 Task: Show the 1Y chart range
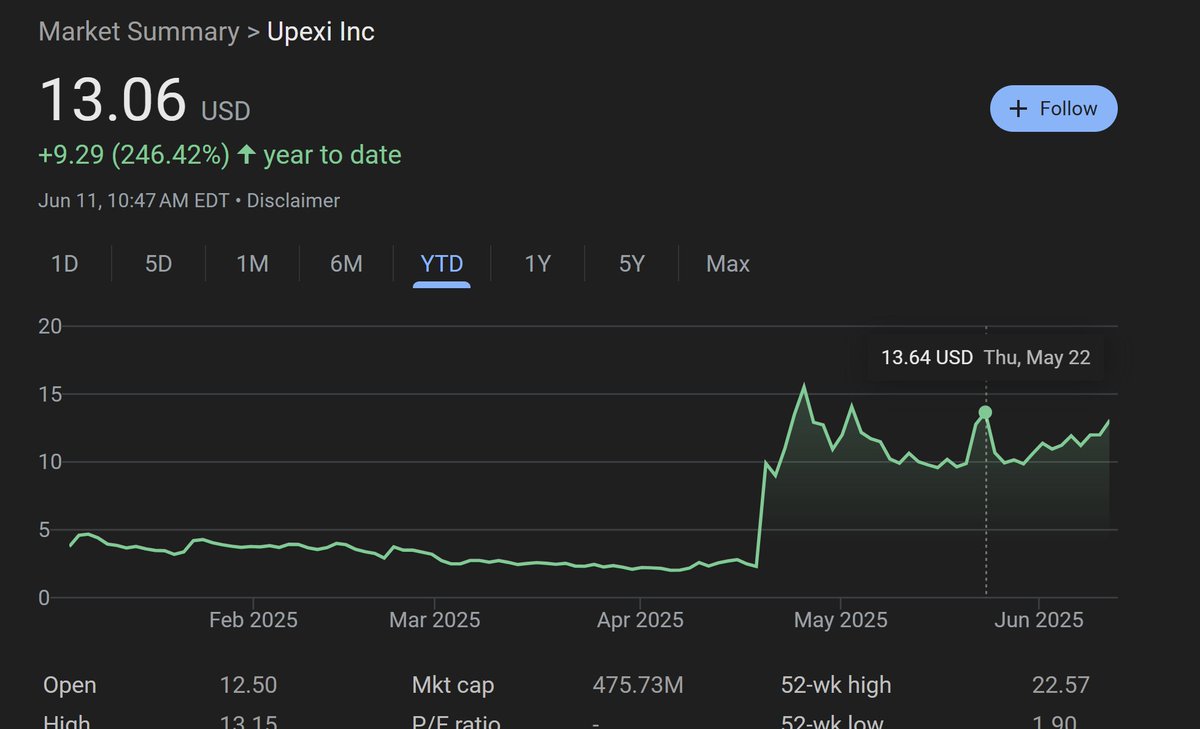pos(538,264)
